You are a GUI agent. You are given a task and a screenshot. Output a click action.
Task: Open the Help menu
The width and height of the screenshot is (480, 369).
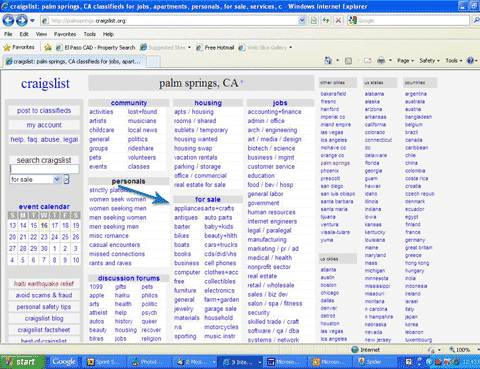(108, 34)
